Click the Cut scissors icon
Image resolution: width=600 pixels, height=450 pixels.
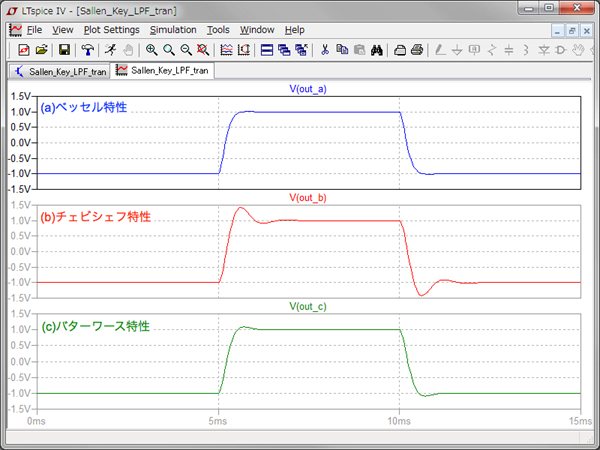325,49
